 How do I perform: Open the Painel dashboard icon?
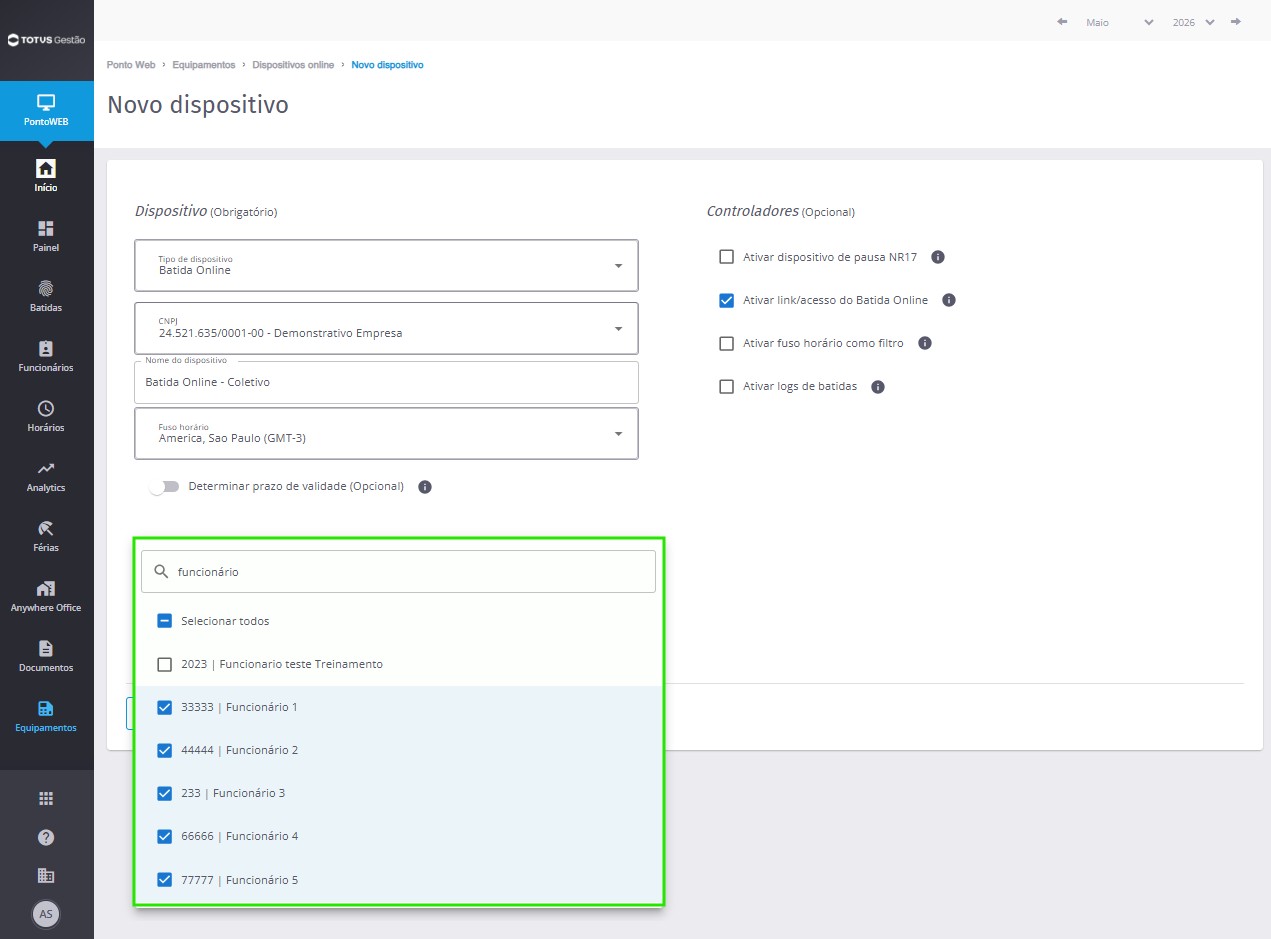46,228
